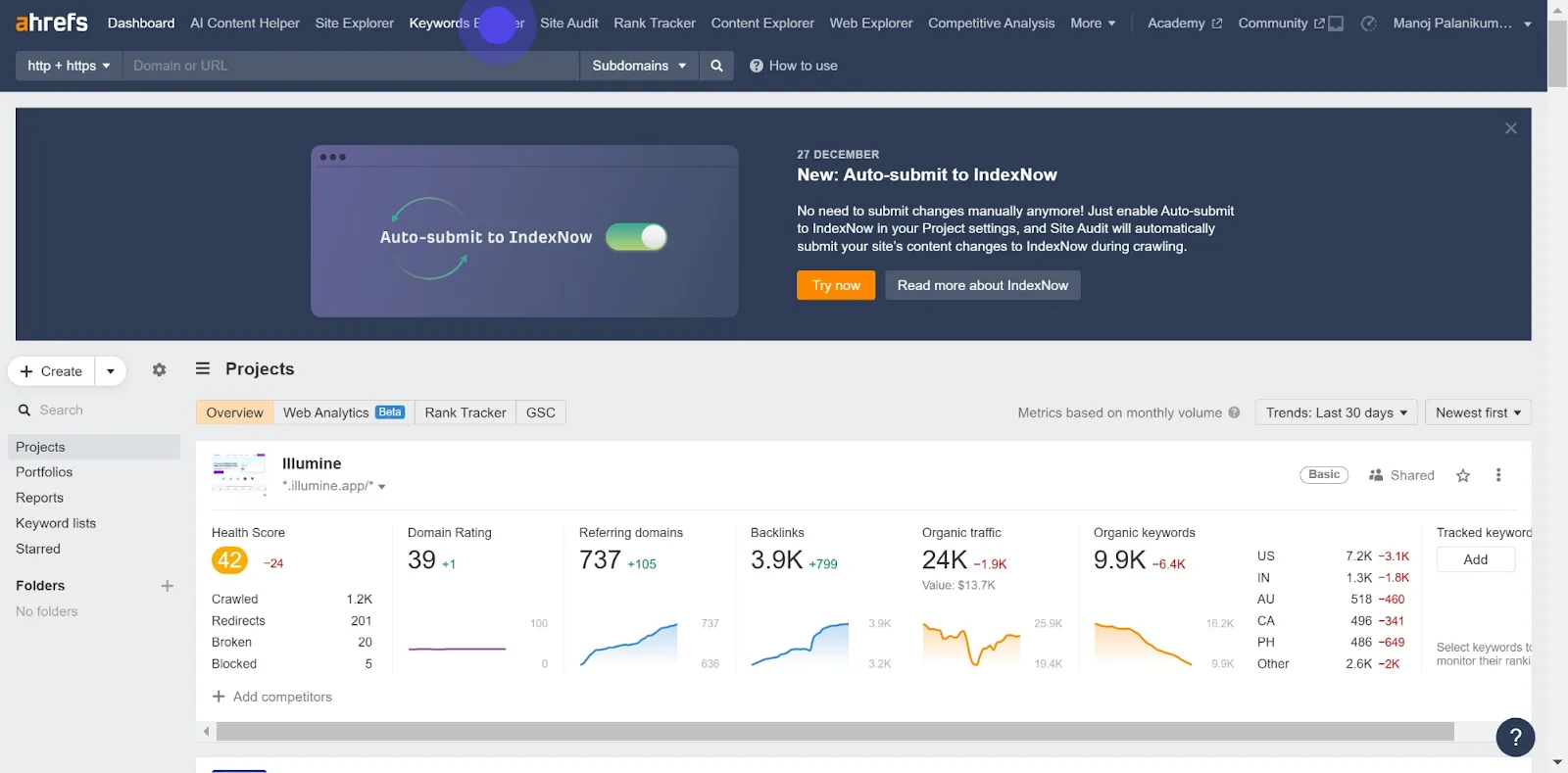1568x773 pixels.
Task: Click Read more about IndexNow
Action: point(983,285)
